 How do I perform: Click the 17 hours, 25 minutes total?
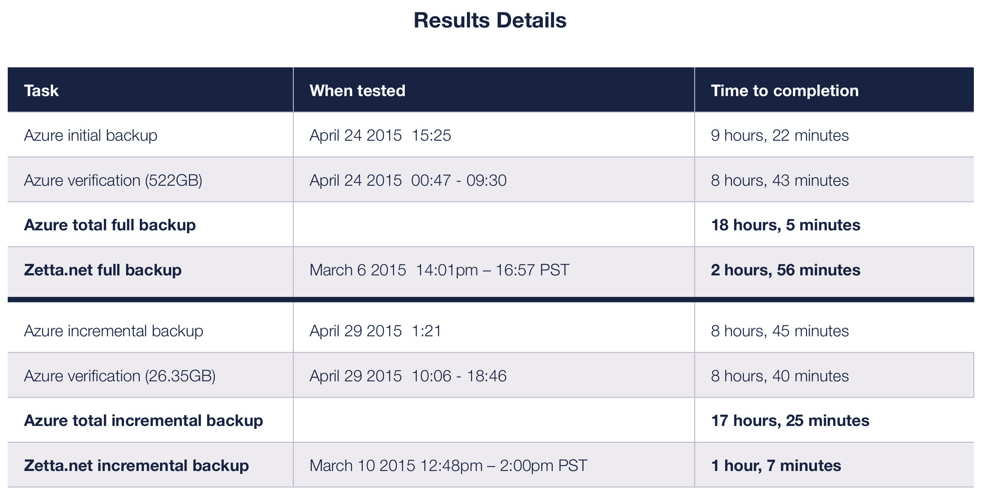coord(790,420)
